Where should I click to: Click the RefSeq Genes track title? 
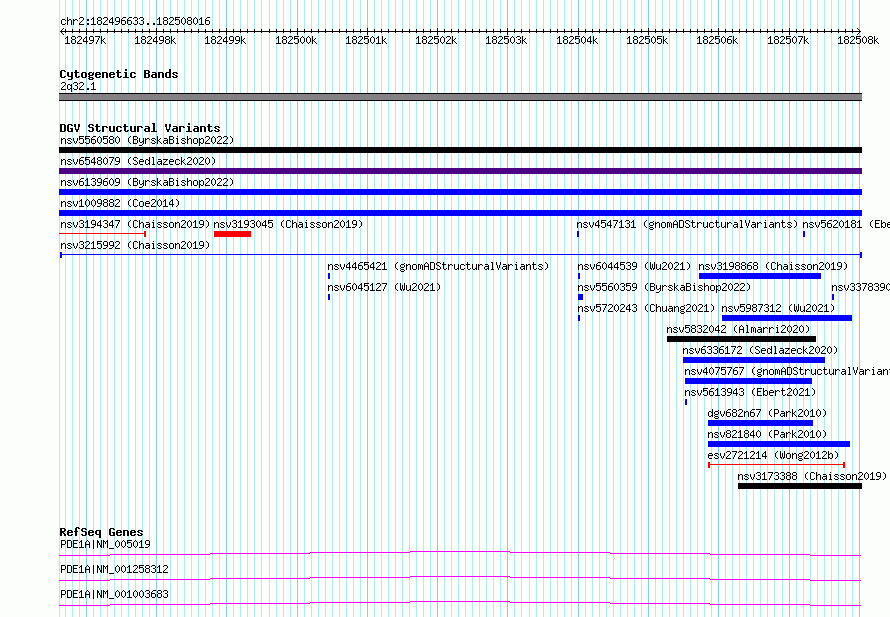[x=101, y=532]
